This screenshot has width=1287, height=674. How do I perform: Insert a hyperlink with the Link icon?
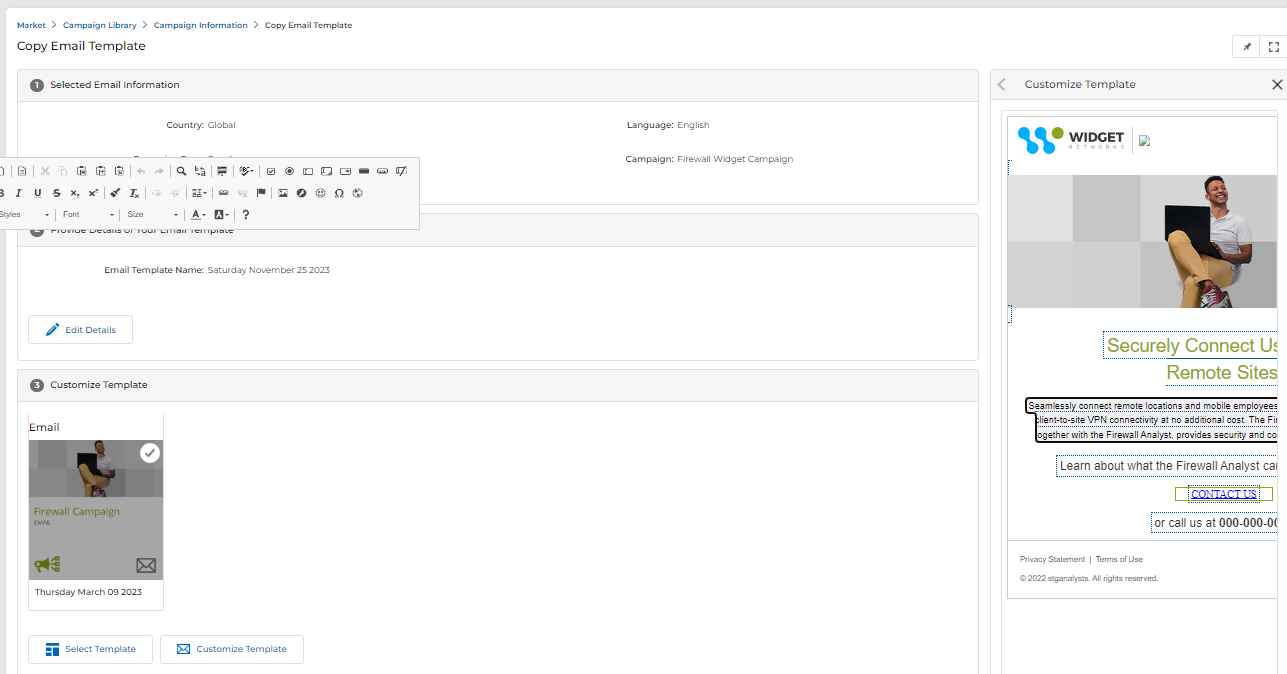tap(223, 193)
